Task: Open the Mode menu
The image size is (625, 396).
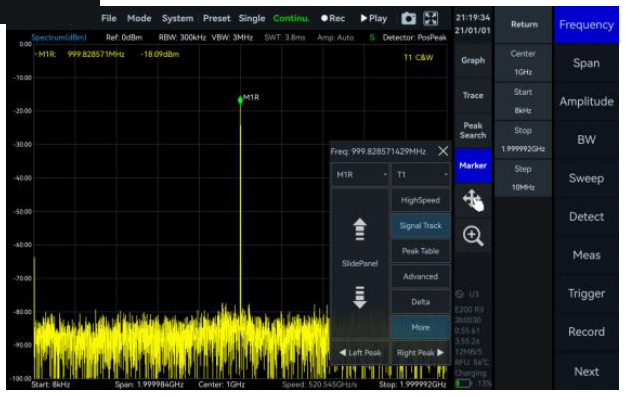Action: click(x=139, y=18)
